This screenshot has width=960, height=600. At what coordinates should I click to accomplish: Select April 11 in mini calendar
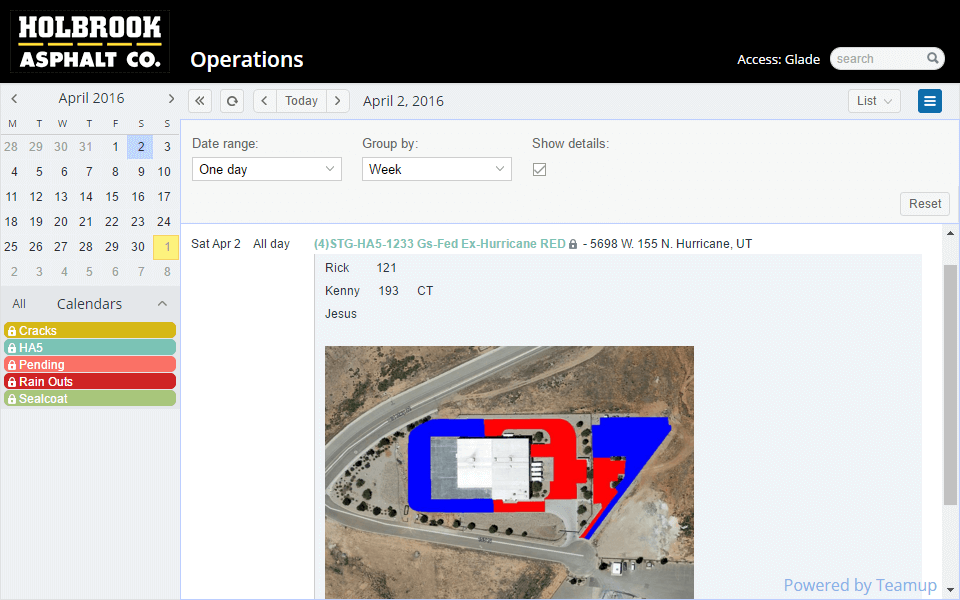tap(11, 197)
